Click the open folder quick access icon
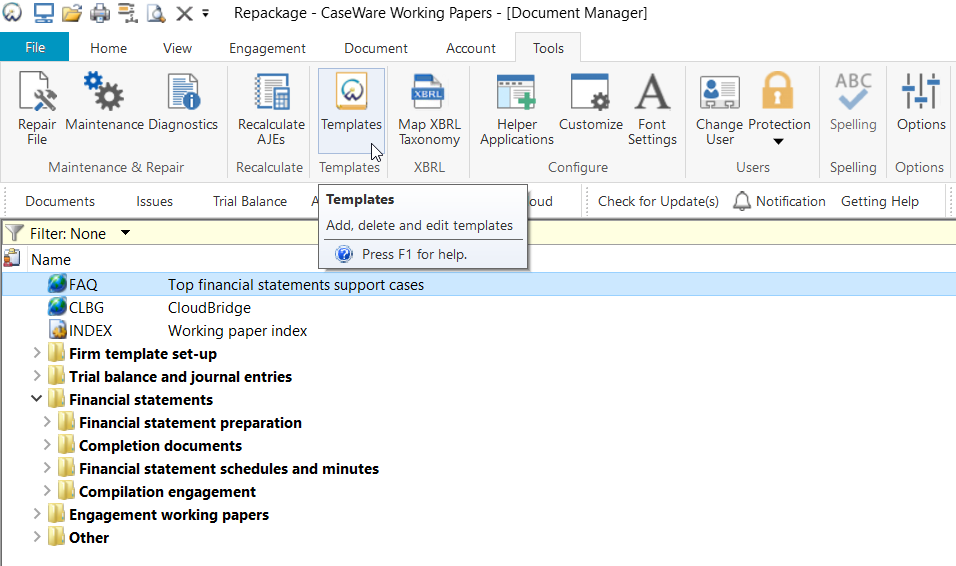Screen dimensions: 956x566 click(71, 13)
